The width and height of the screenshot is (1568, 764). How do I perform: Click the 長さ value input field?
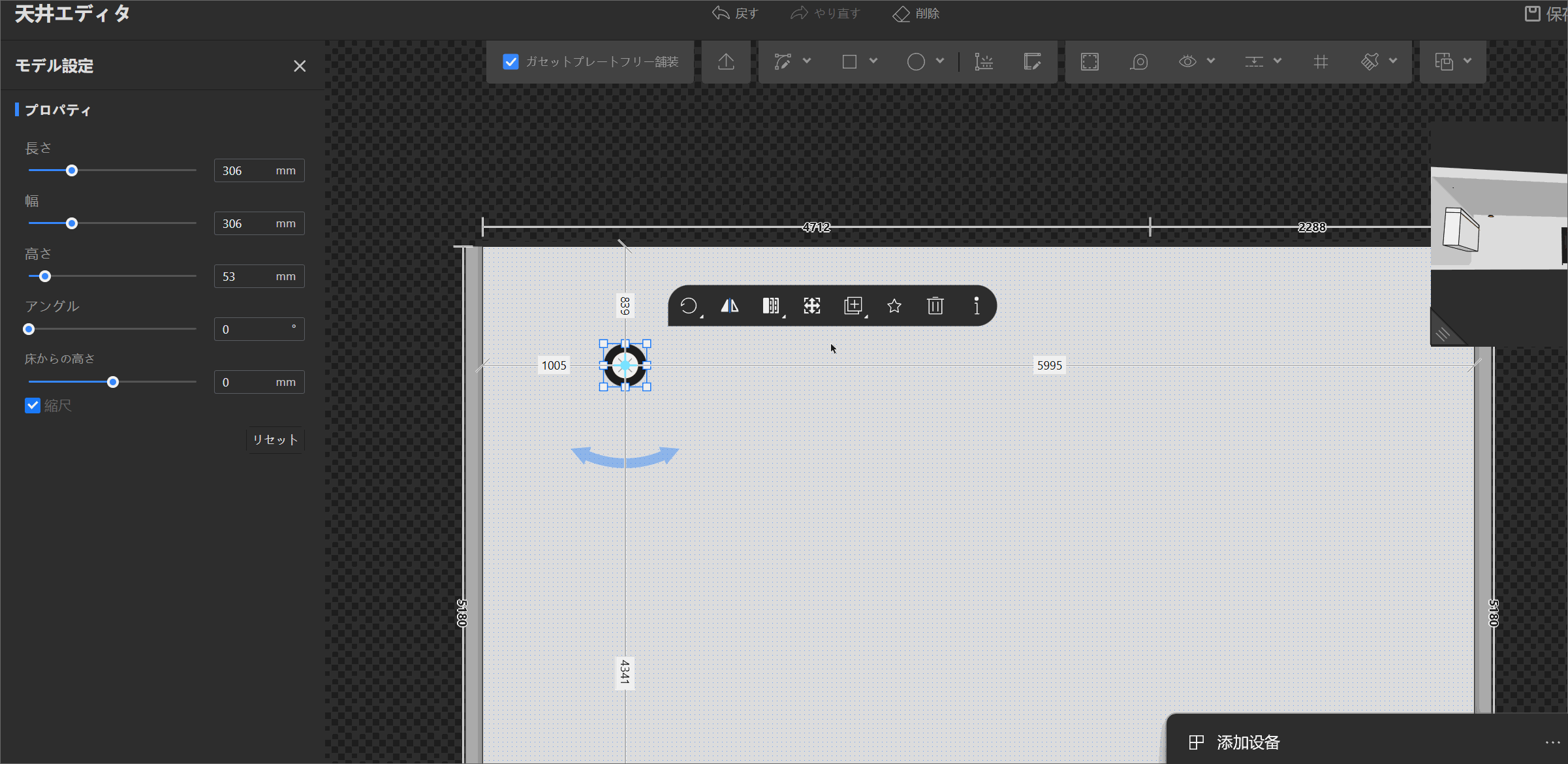coord(259,170)
